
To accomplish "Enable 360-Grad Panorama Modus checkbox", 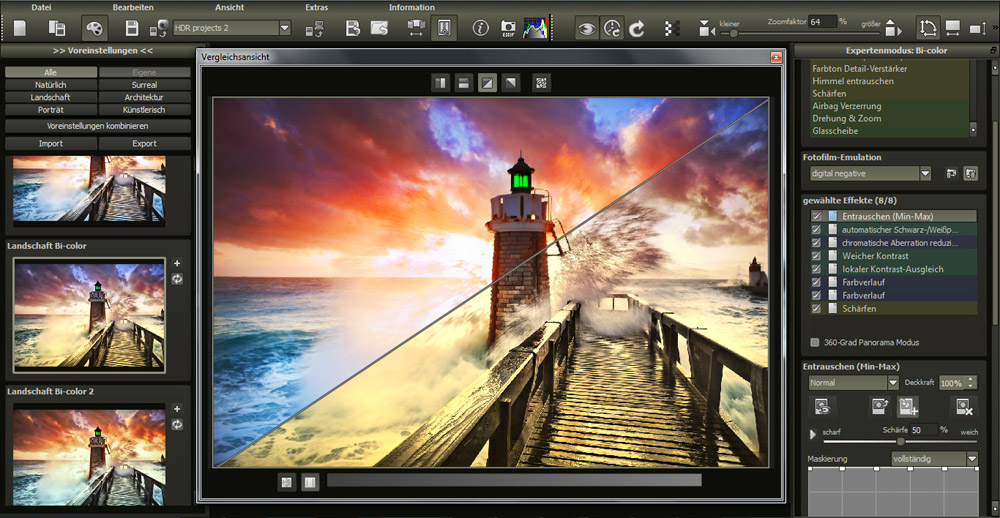I will pyautogui.click(x=815, y=342).
